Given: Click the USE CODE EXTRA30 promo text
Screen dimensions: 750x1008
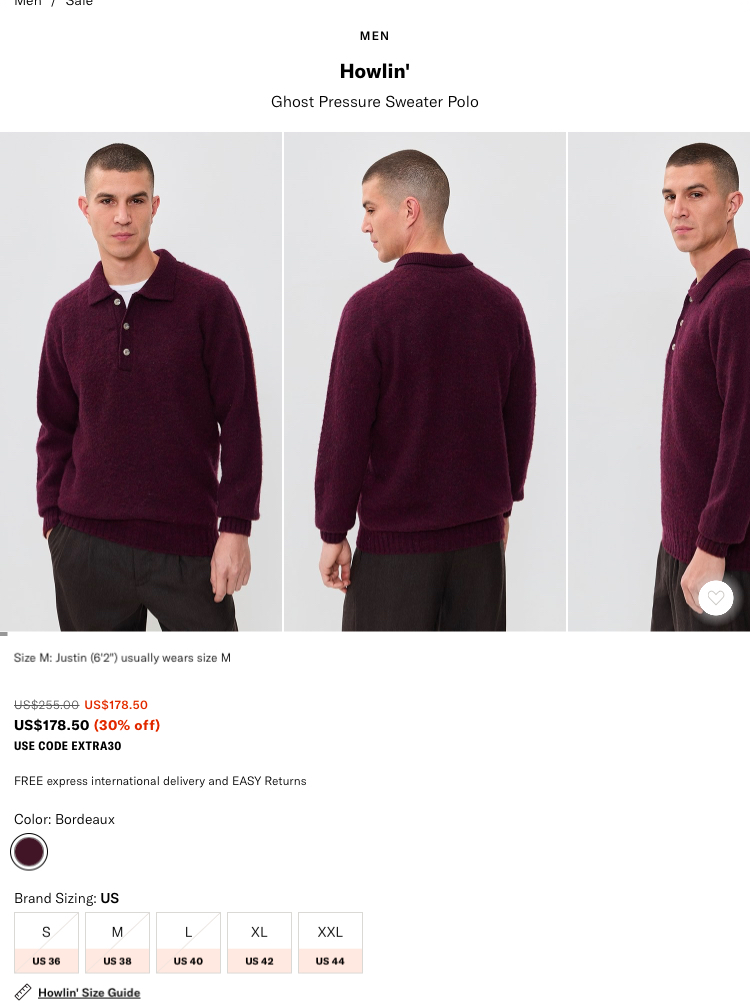Looking at the screenshot, I should tap(67, 746).
